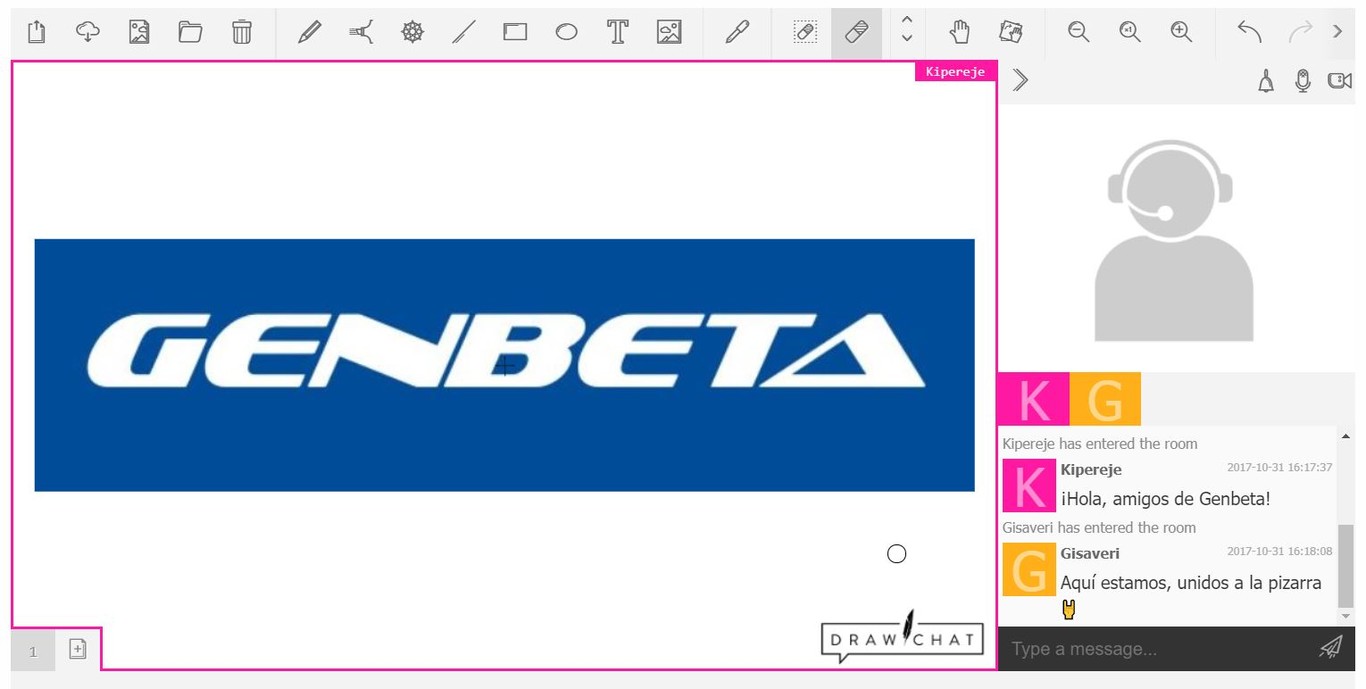Pick the Ellipse shape tool
This screenshot has height=689, width=1366.
point(566,32)
